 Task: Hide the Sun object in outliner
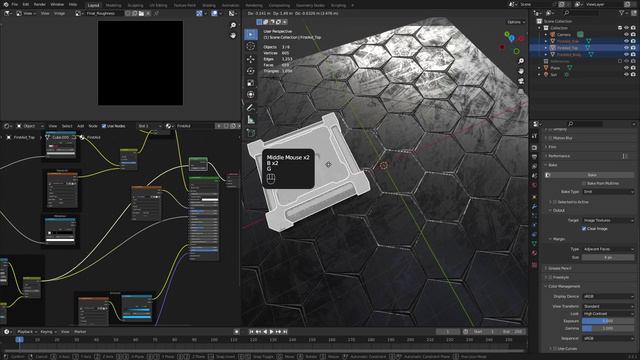626,74
